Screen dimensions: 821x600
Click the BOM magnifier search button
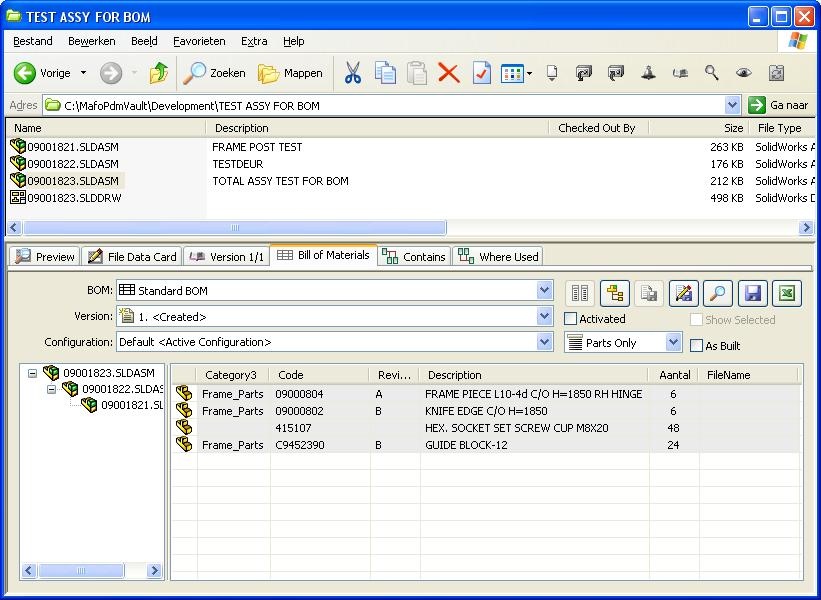(x=717, y=293)
